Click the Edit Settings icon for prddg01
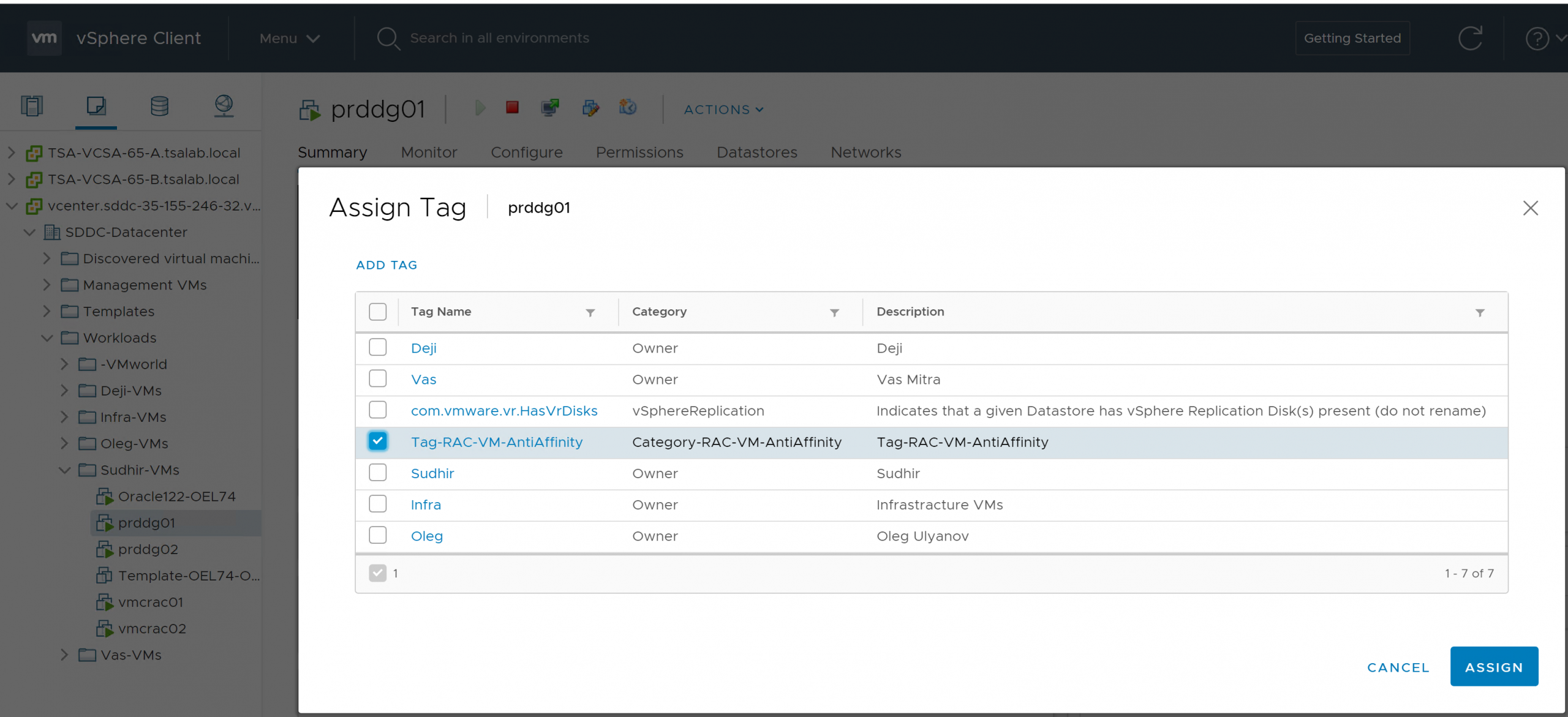 pyautogui.click(x=590, y=108)
